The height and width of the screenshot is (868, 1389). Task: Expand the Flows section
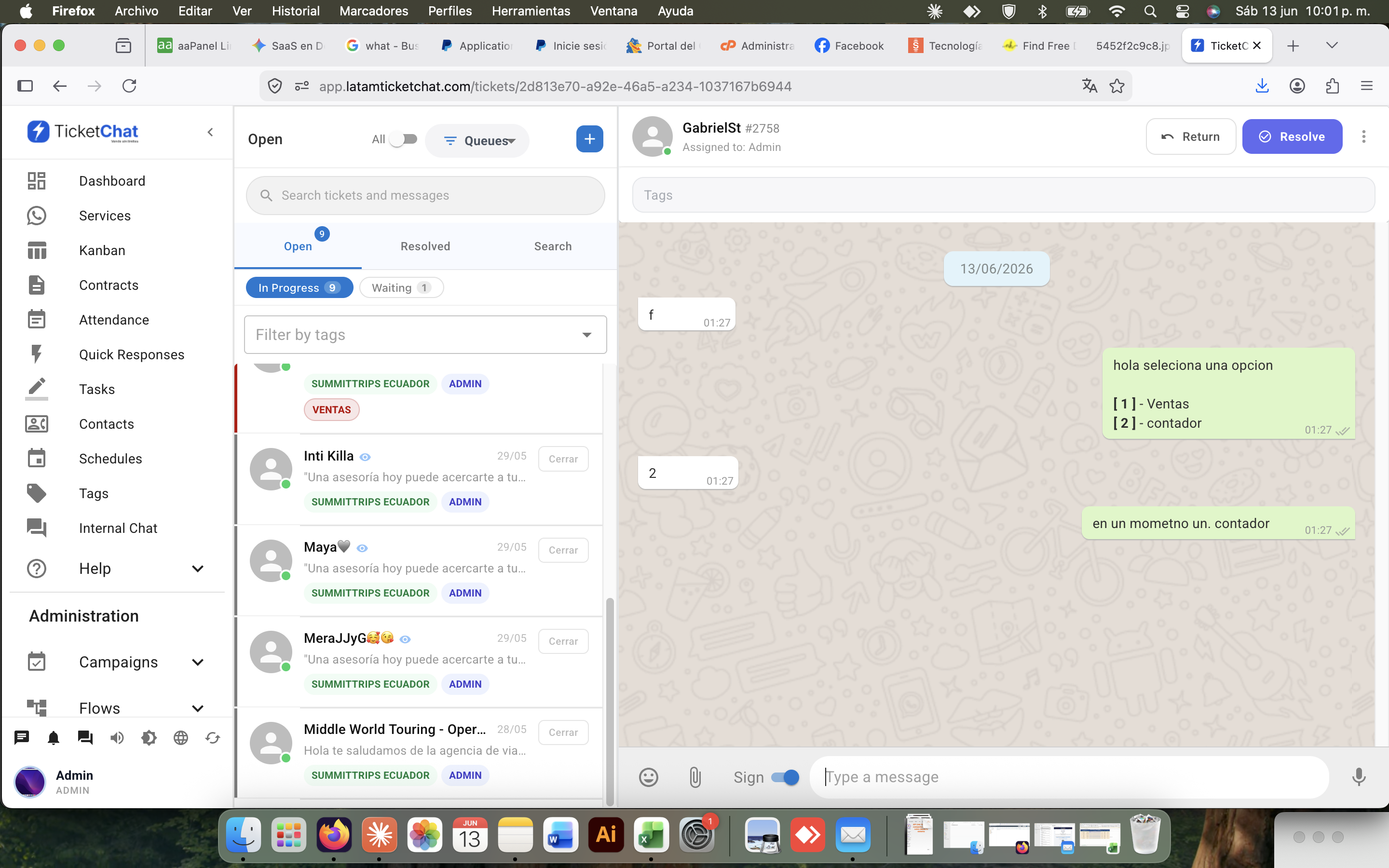coord(197,708)
